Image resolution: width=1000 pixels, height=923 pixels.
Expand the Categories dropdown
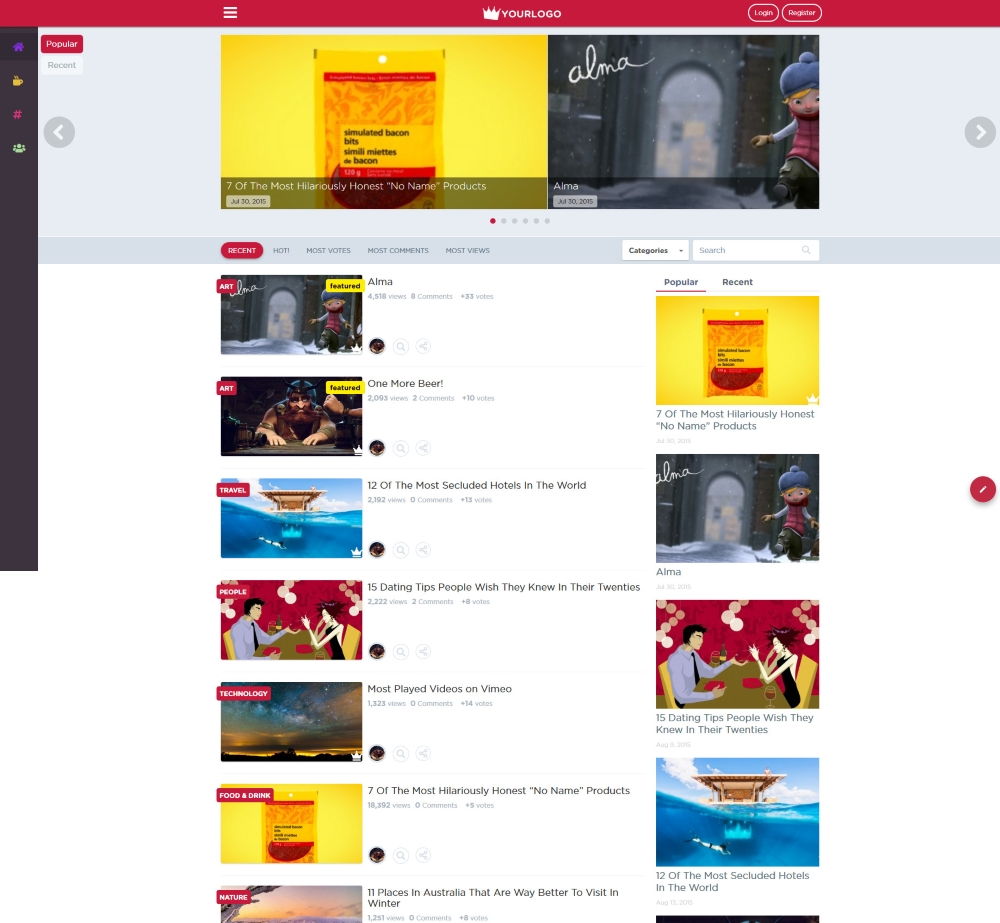[x=656, y=250]
